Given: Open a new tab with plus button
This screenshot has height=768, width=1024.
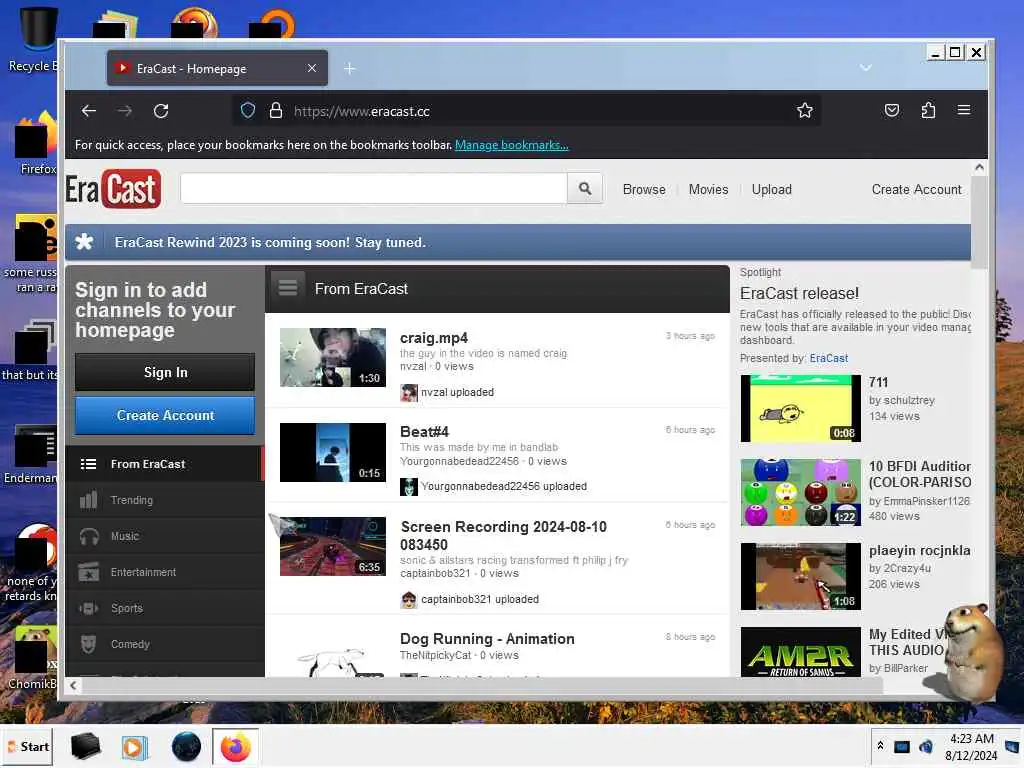Looking at the screenshot, I should pyautogui.click(x=349, y=68).
